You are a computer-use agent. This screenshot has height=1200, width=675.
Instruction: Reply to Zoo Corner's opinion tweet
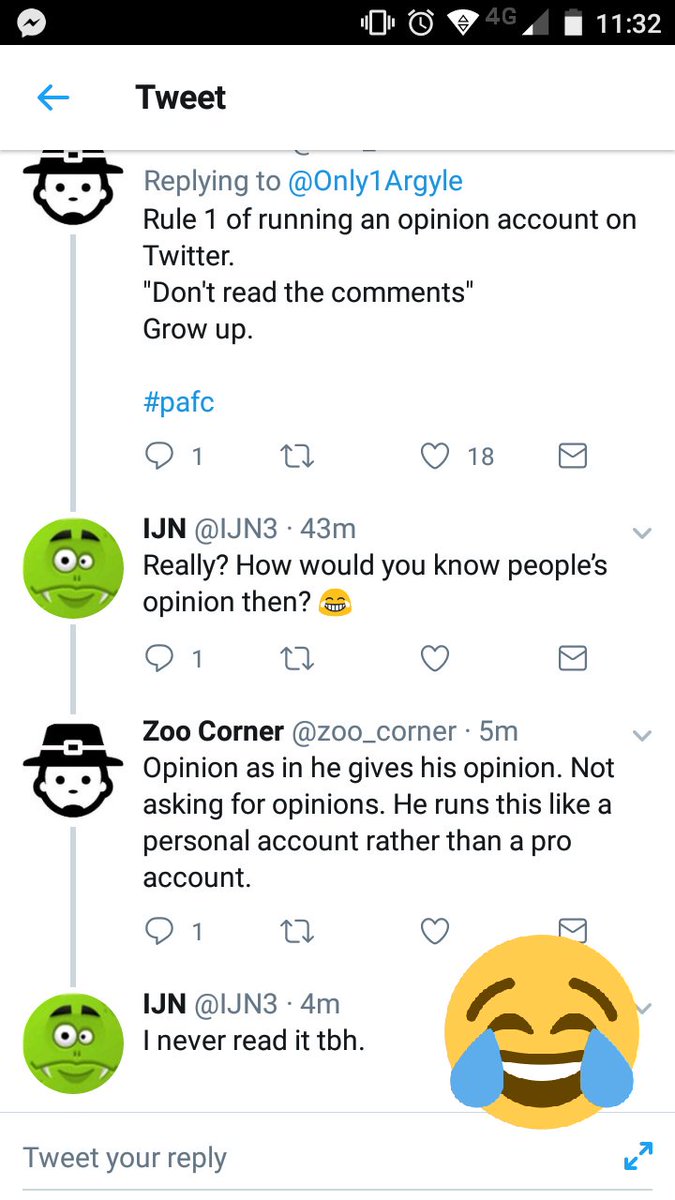click(x=159, y=931)
